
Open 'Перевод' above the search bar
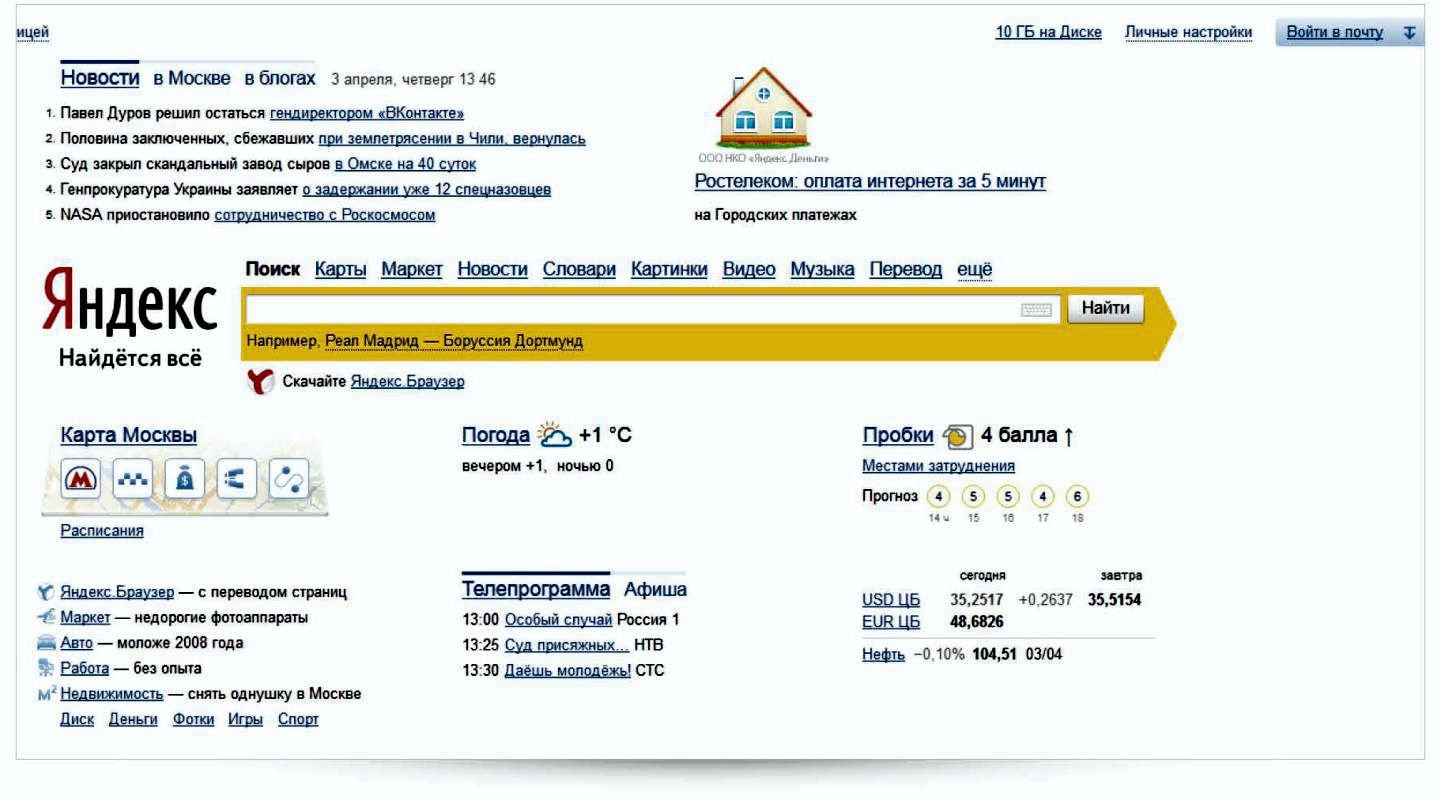pos(906,270)
